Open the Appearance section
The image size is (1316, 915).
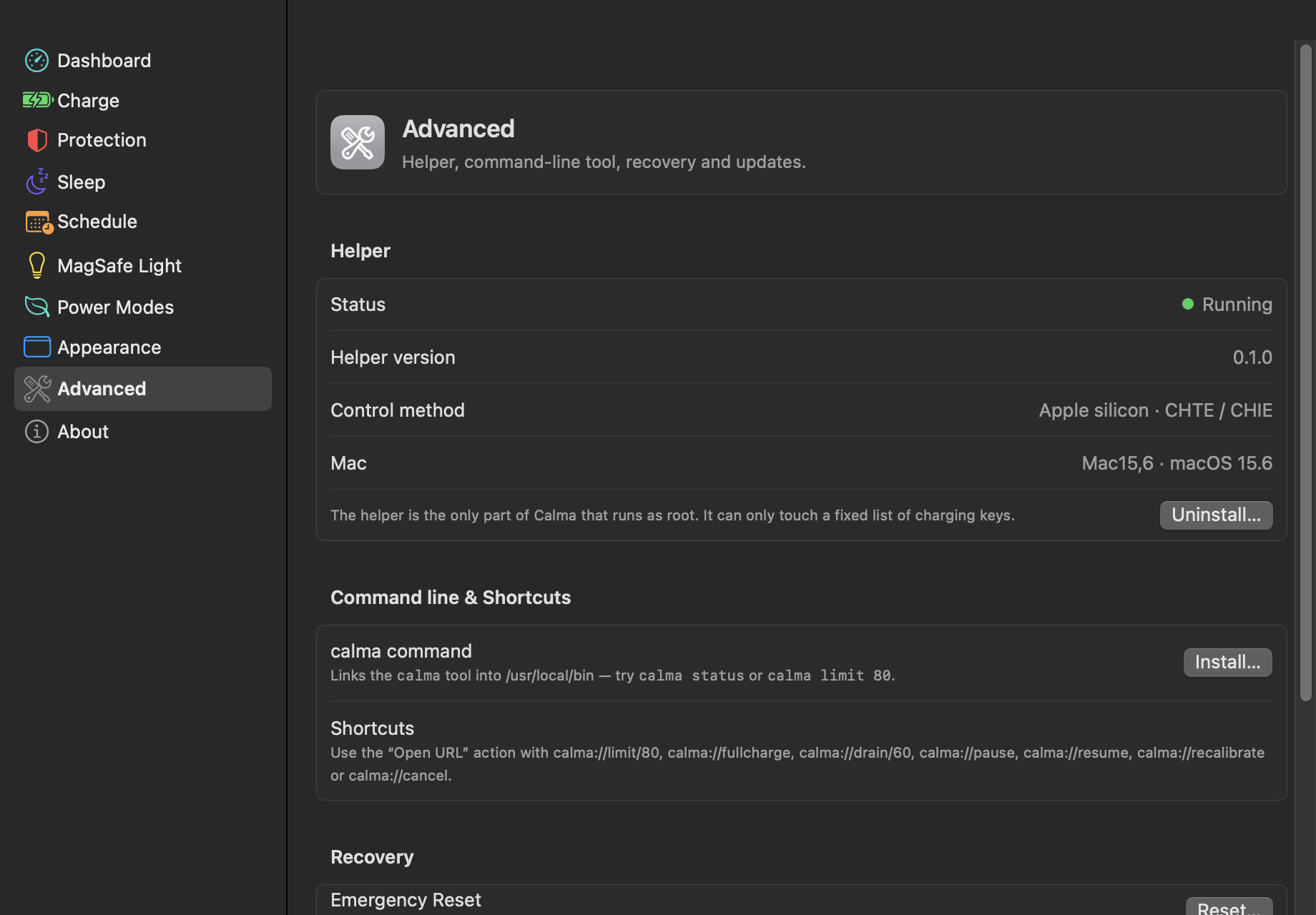point(143,347)
